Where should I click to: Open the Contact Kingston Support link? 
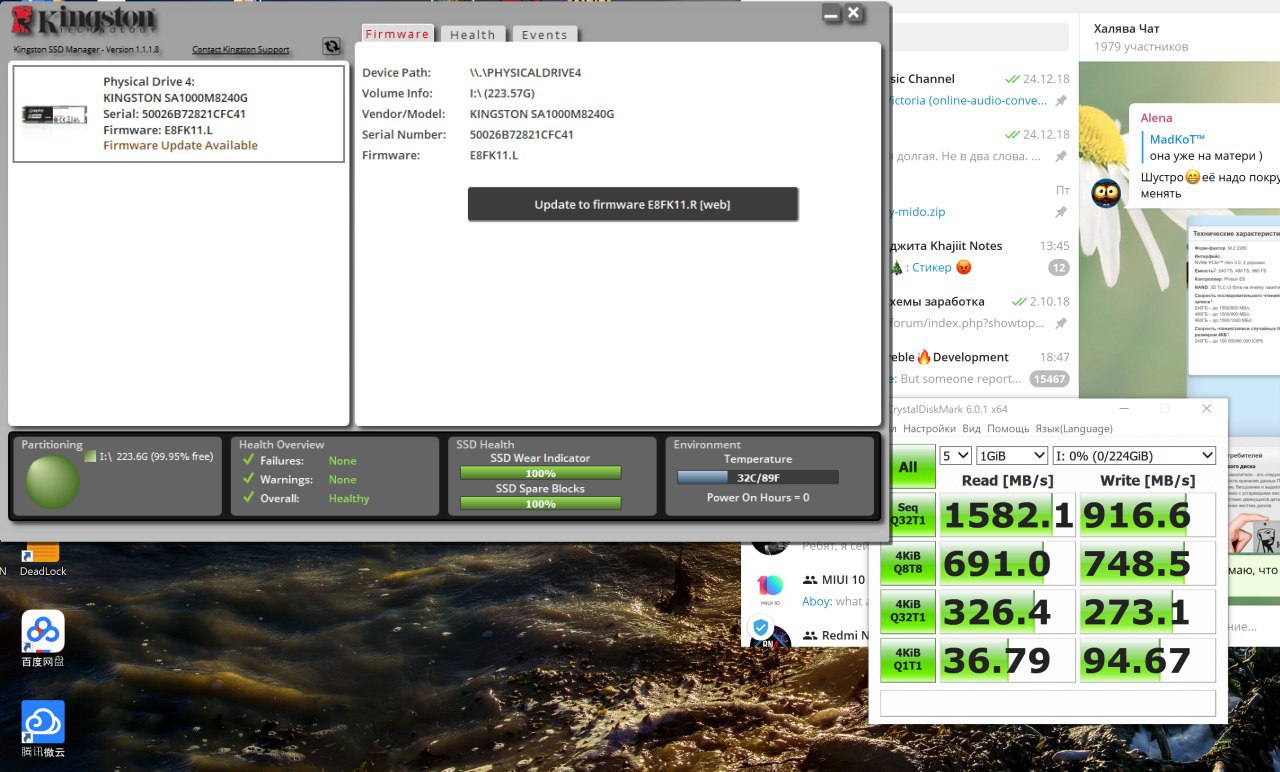point(240,49)
